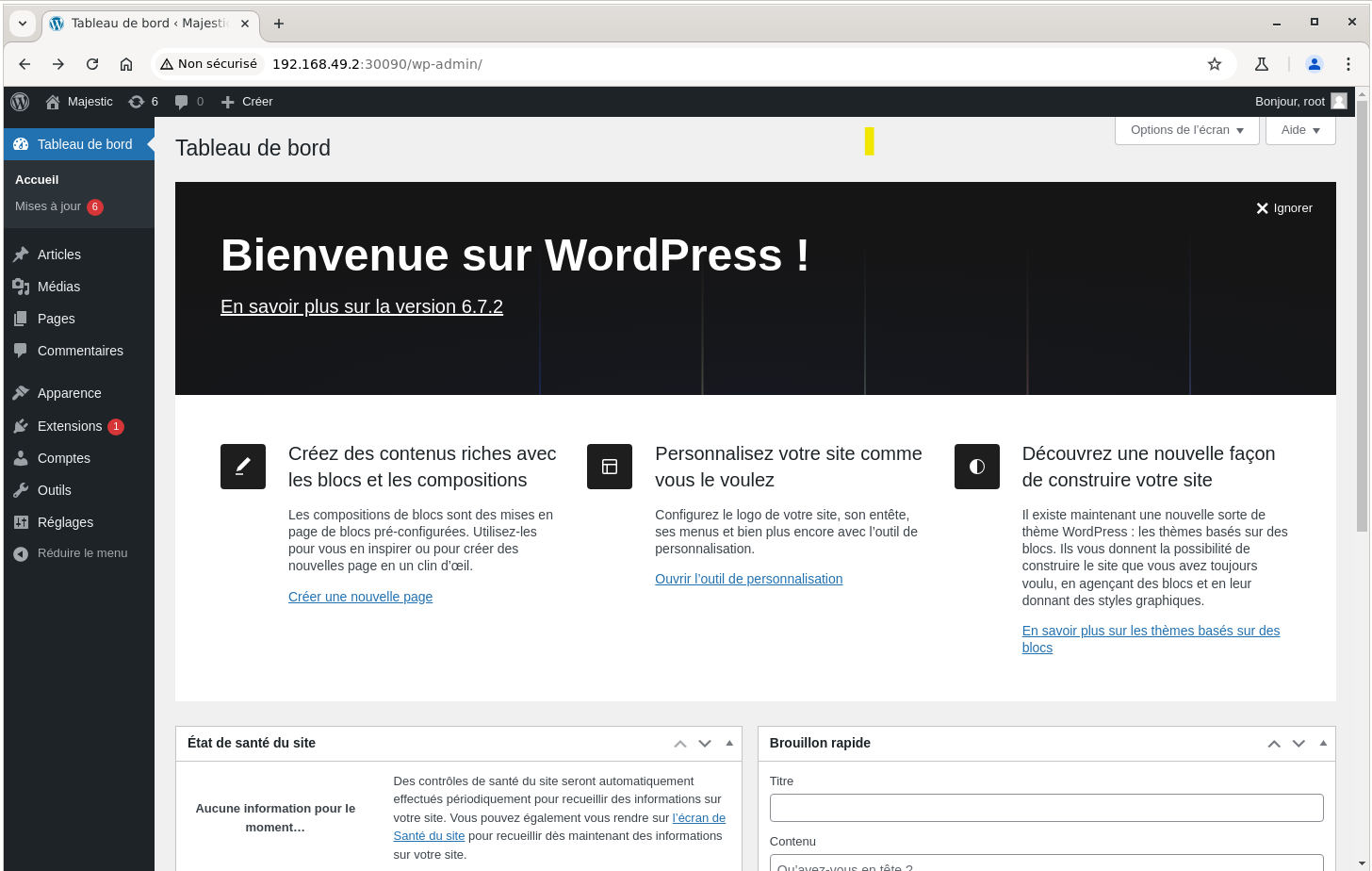Expand the Aide help dropdown
The width and height of the screenshot is (1372, 871).
(x=1300, y=130)
